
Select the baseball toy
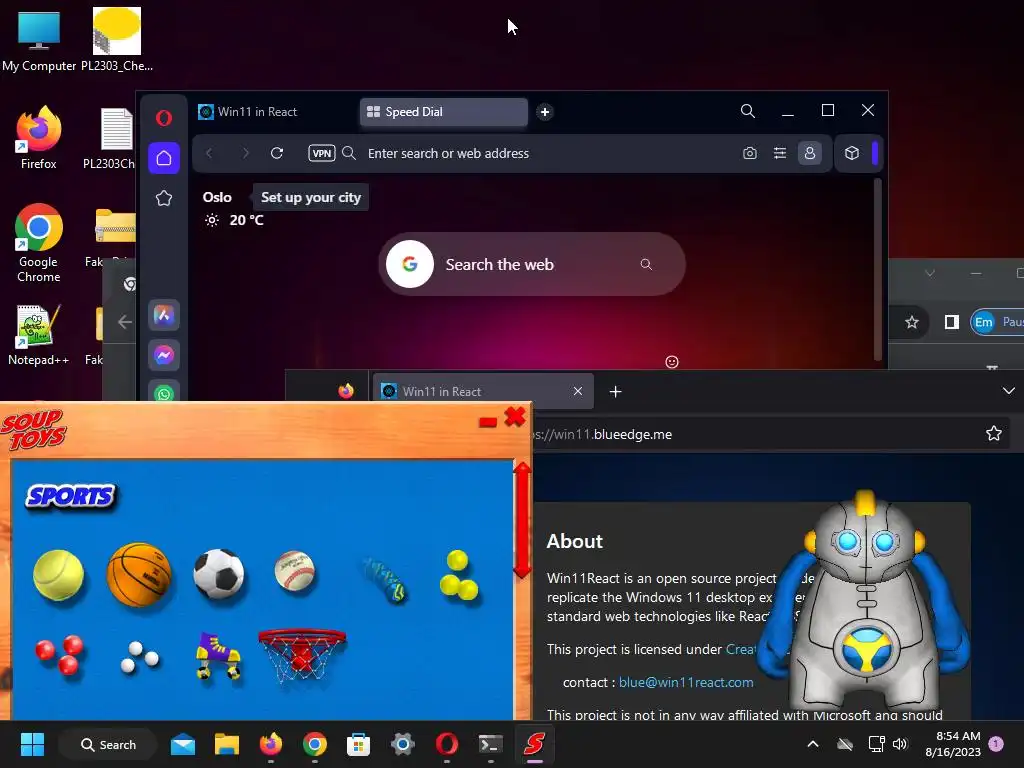295,571
